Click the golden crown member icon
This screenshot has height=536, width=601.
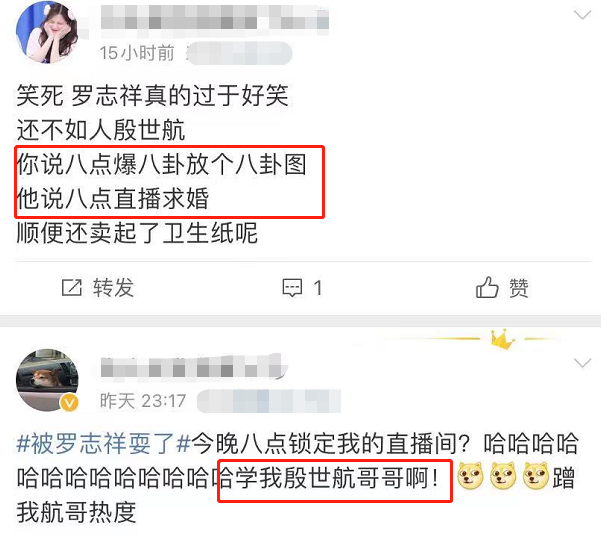pyautogui.click(x=502, y=339)
